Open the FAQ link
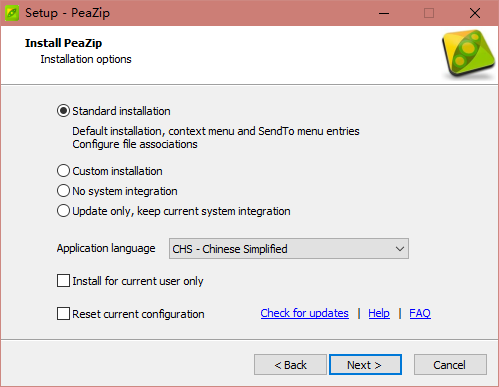 [420, 313]
